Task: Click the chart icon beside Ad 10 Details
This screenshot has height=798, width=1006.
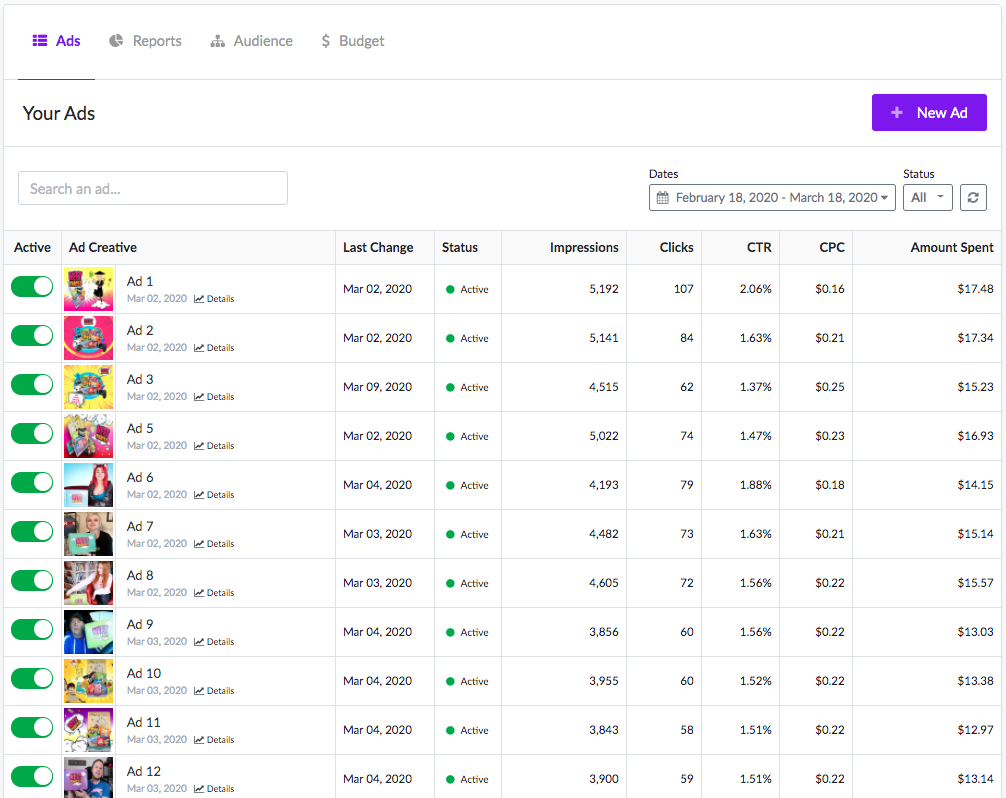Action: 199,691
